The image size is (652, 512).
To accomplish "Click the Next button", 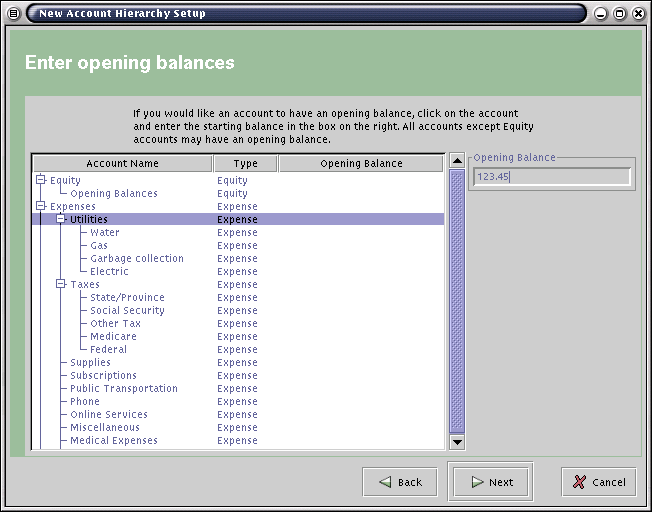I will click(x=491, y=482).
